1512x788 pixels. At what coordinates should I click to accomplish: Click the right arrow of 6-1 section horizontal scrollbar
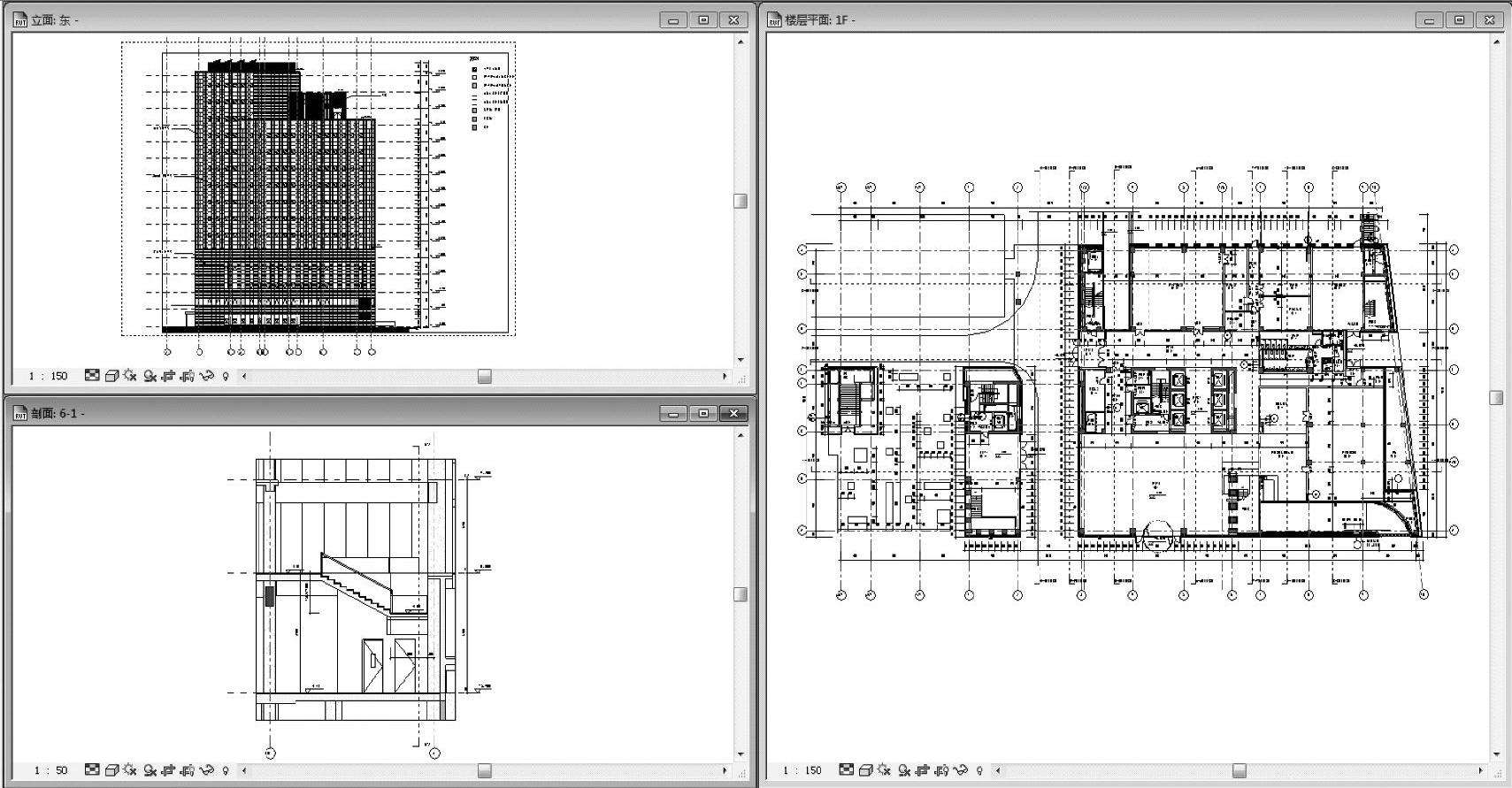click(x=725, y=770)
